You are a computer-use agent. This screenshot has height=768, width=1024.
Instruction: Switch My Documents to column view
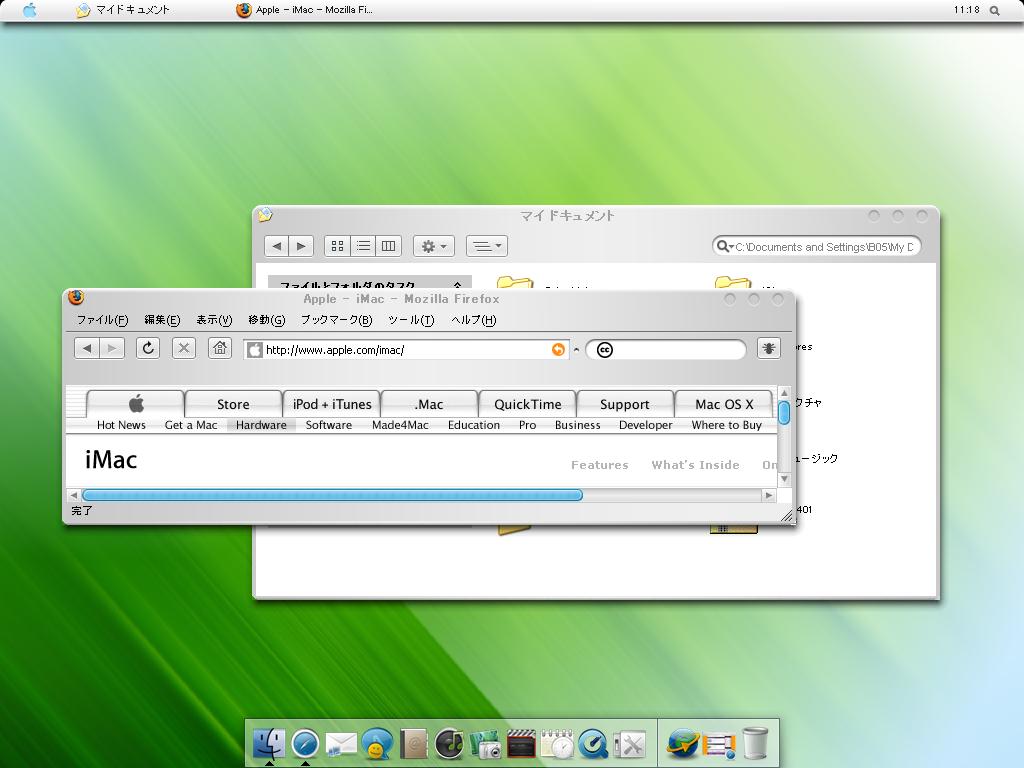[389, 246]
